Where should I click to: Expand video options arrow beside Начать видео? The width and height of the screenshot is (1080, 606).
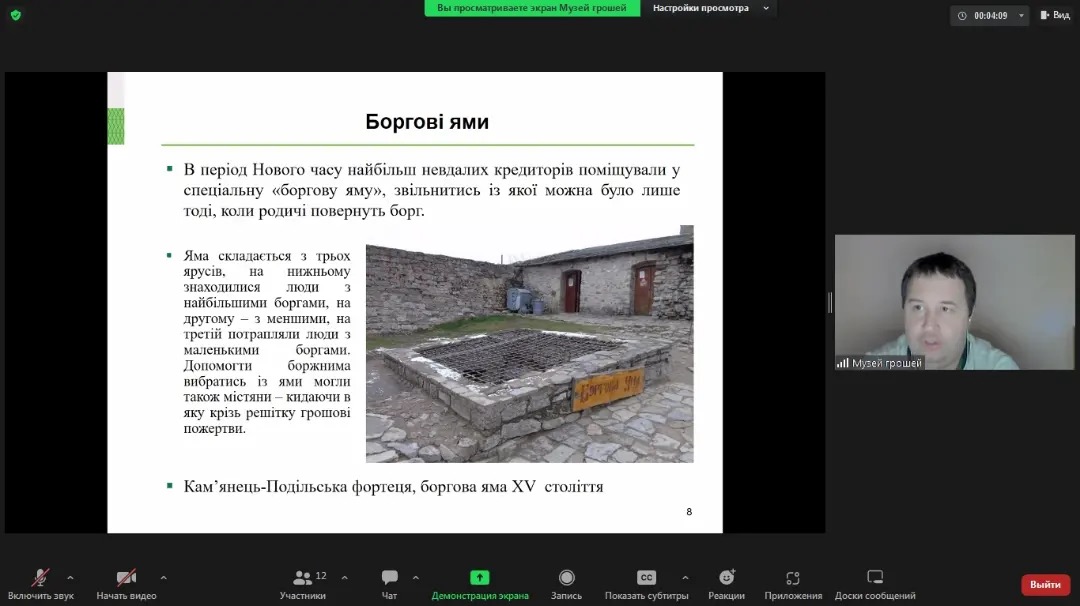pos(163,577)
